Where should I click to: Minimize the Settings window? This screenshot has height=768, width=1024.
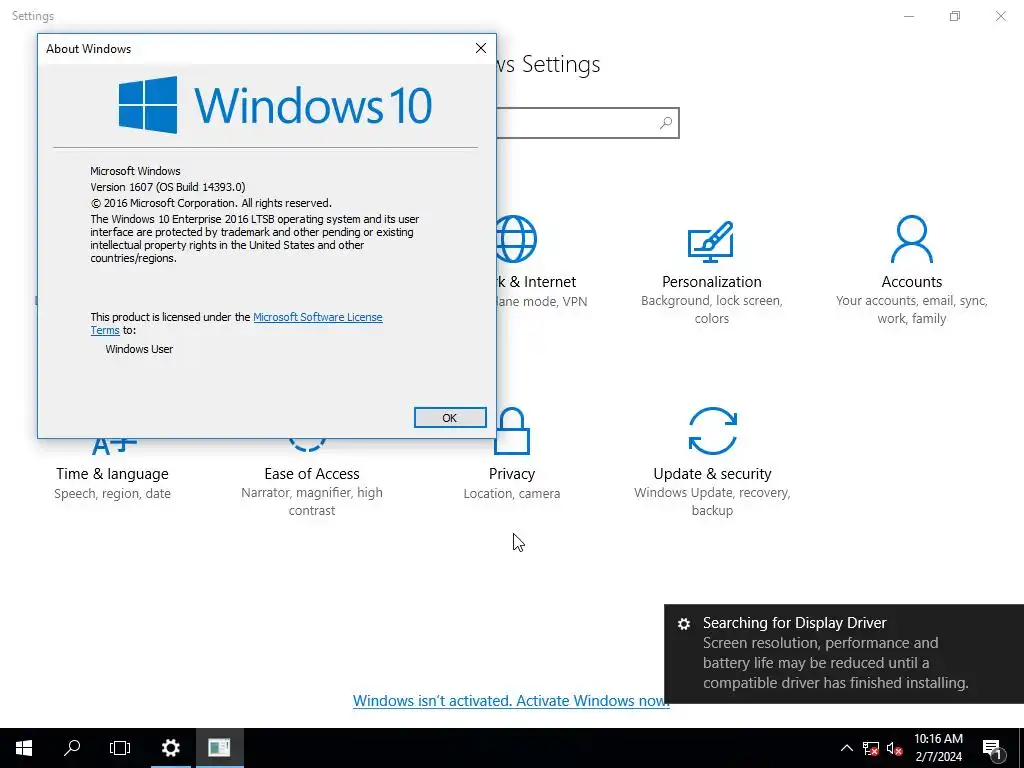(908, 16)
